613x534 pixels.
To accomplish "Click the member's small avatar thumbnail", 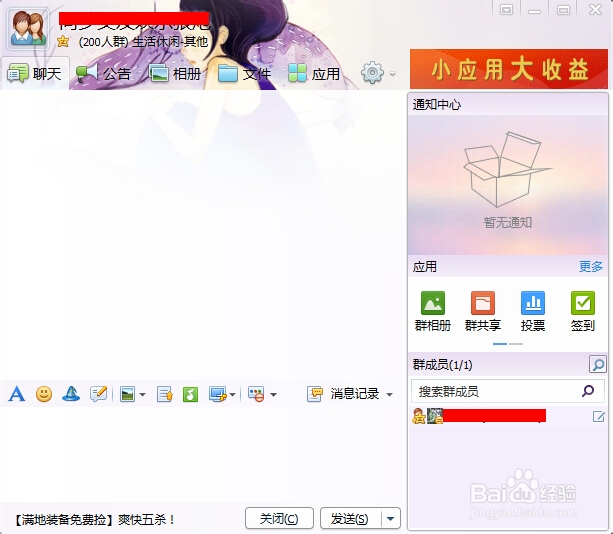I will point(435,416).
